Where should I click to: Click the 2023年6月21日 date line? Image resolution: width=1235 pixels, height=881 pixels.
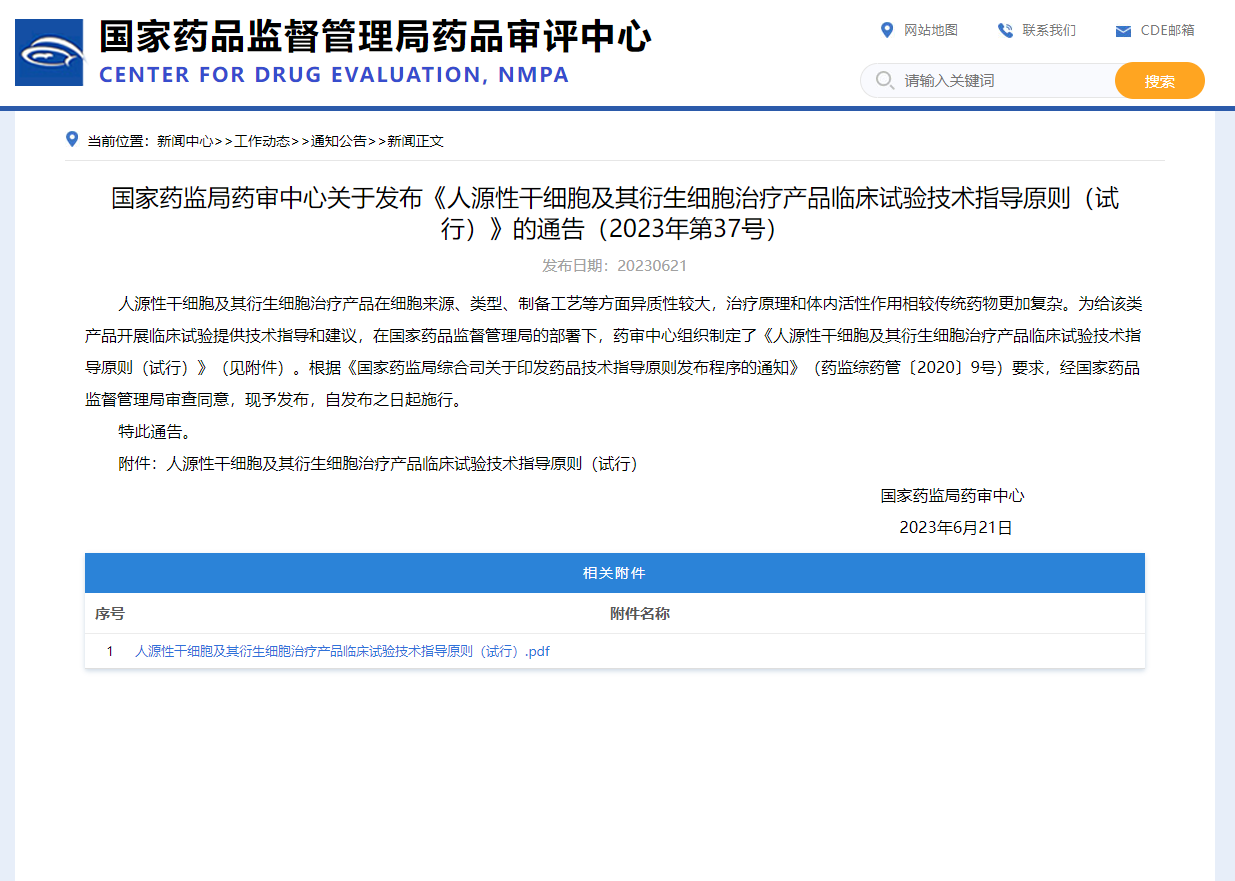[956, 527]
